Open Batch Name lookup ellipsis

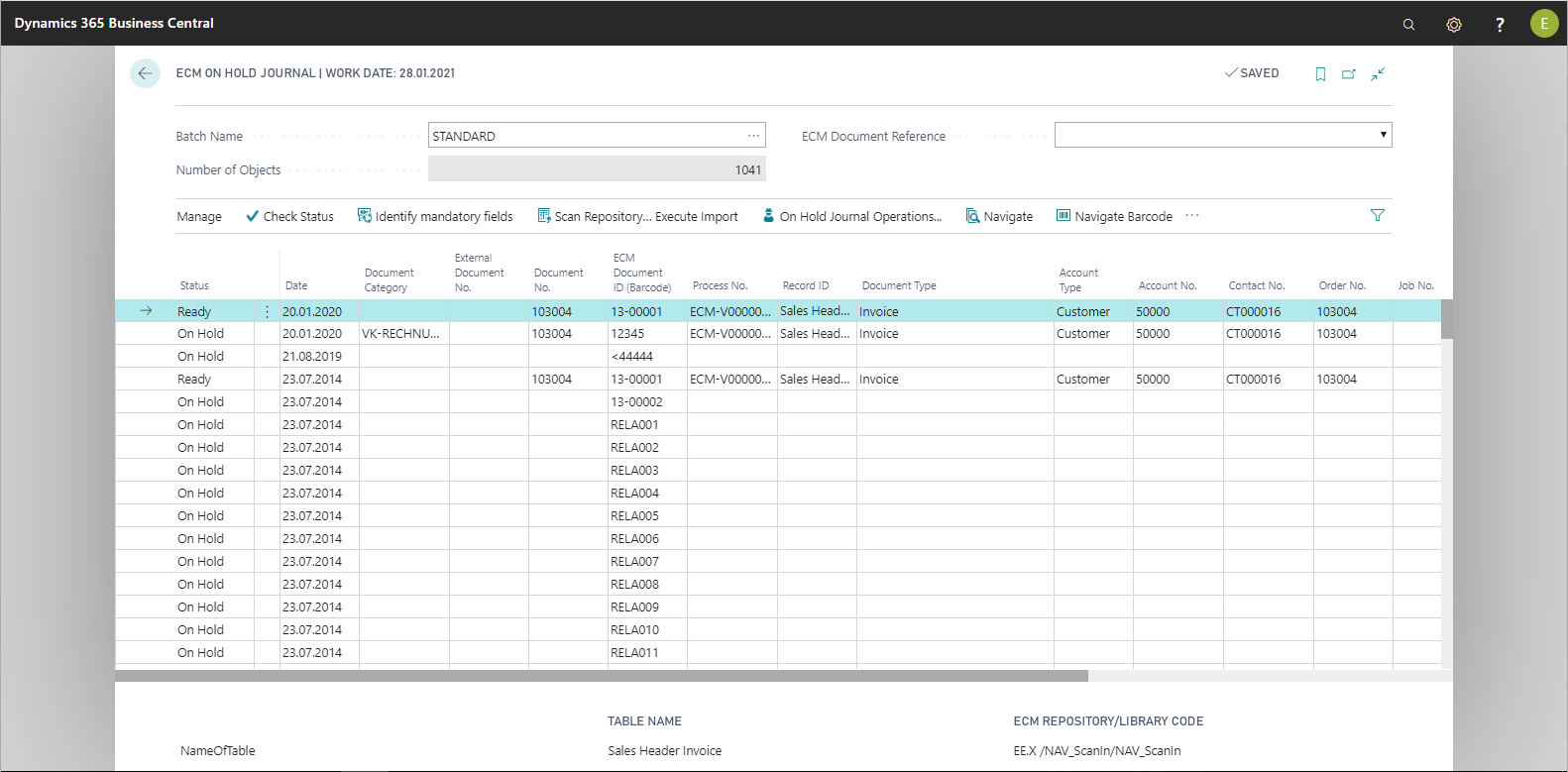[753, 136]
